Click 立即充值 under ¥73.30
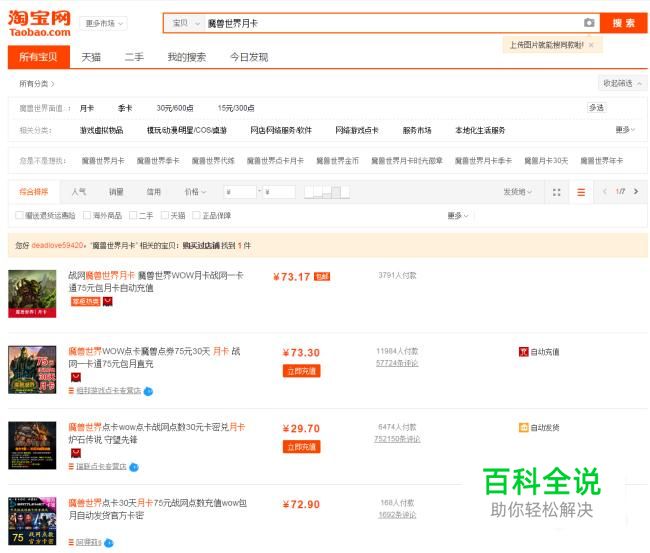 (x=301, y=371)
